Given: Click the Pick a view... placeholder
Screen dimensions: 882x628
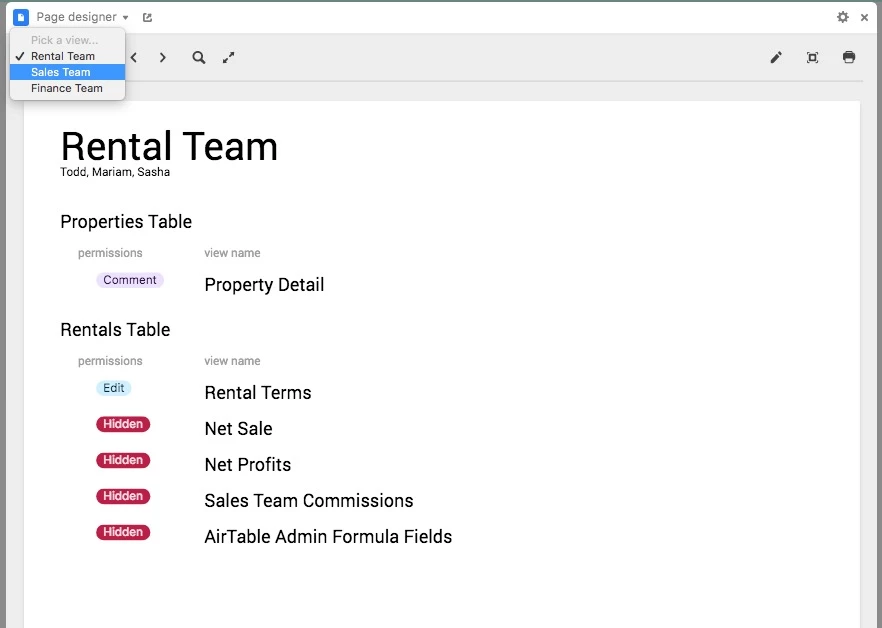Looking at the screenshot, I should pyautogui.click(x=64, y=40).
